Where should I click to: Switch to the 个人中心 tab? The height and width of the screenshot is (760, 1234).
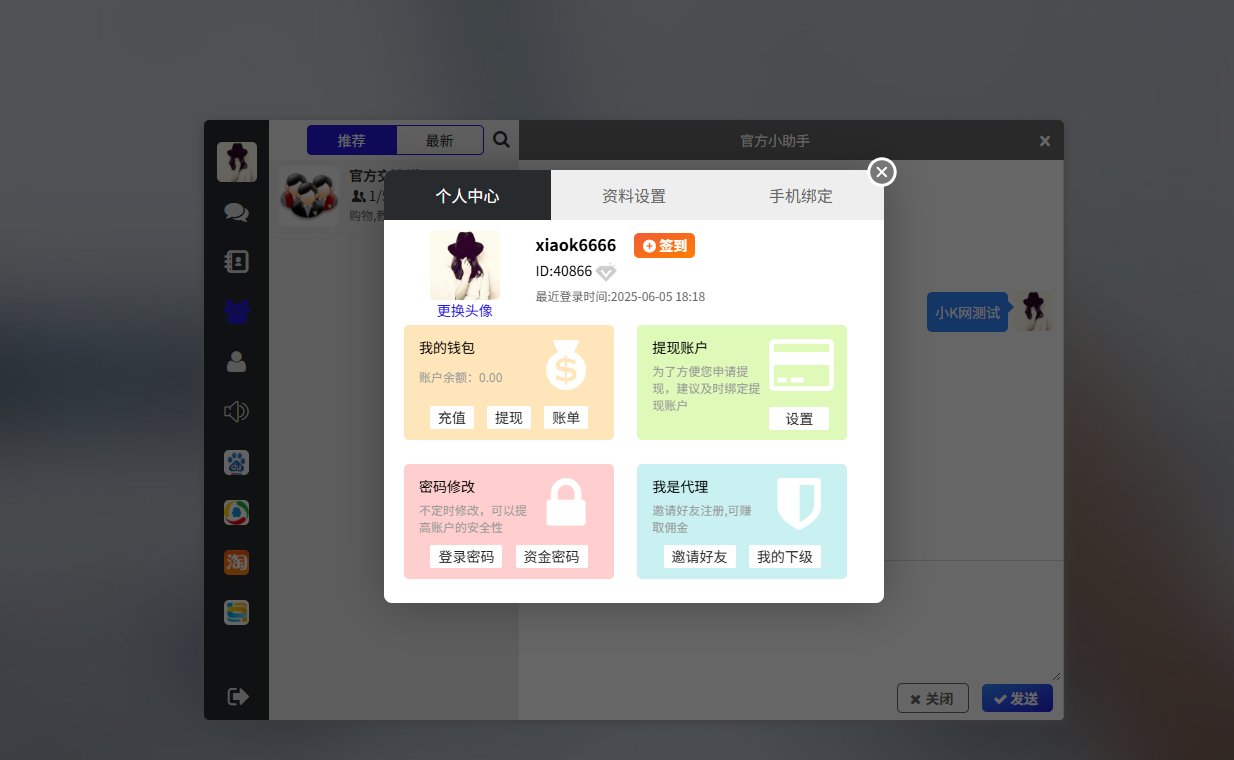(x=467, y=196)
